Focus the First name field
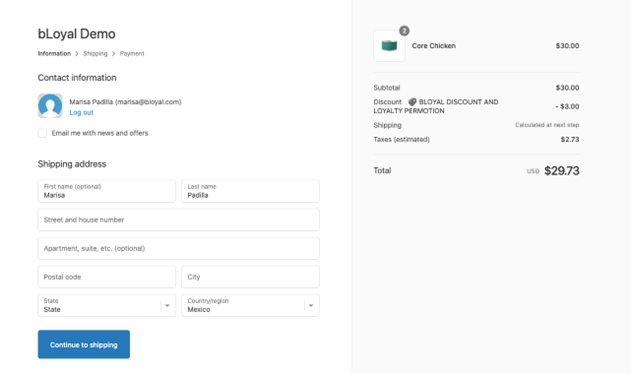 (107, 191)
